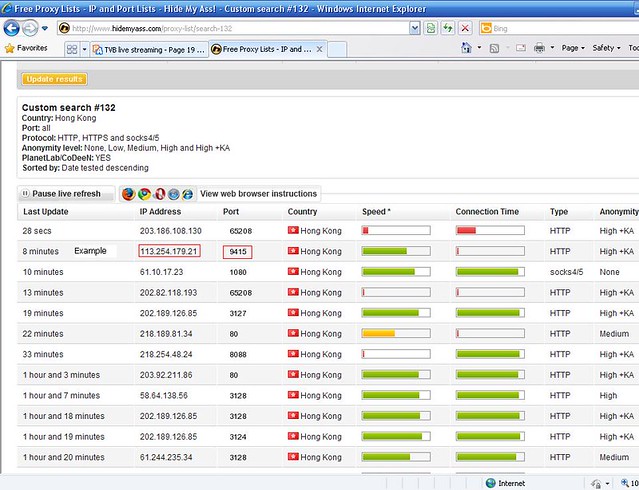Click the Compatibility View icon
This screenshot has height=490, width=639.
coord(431,29)
